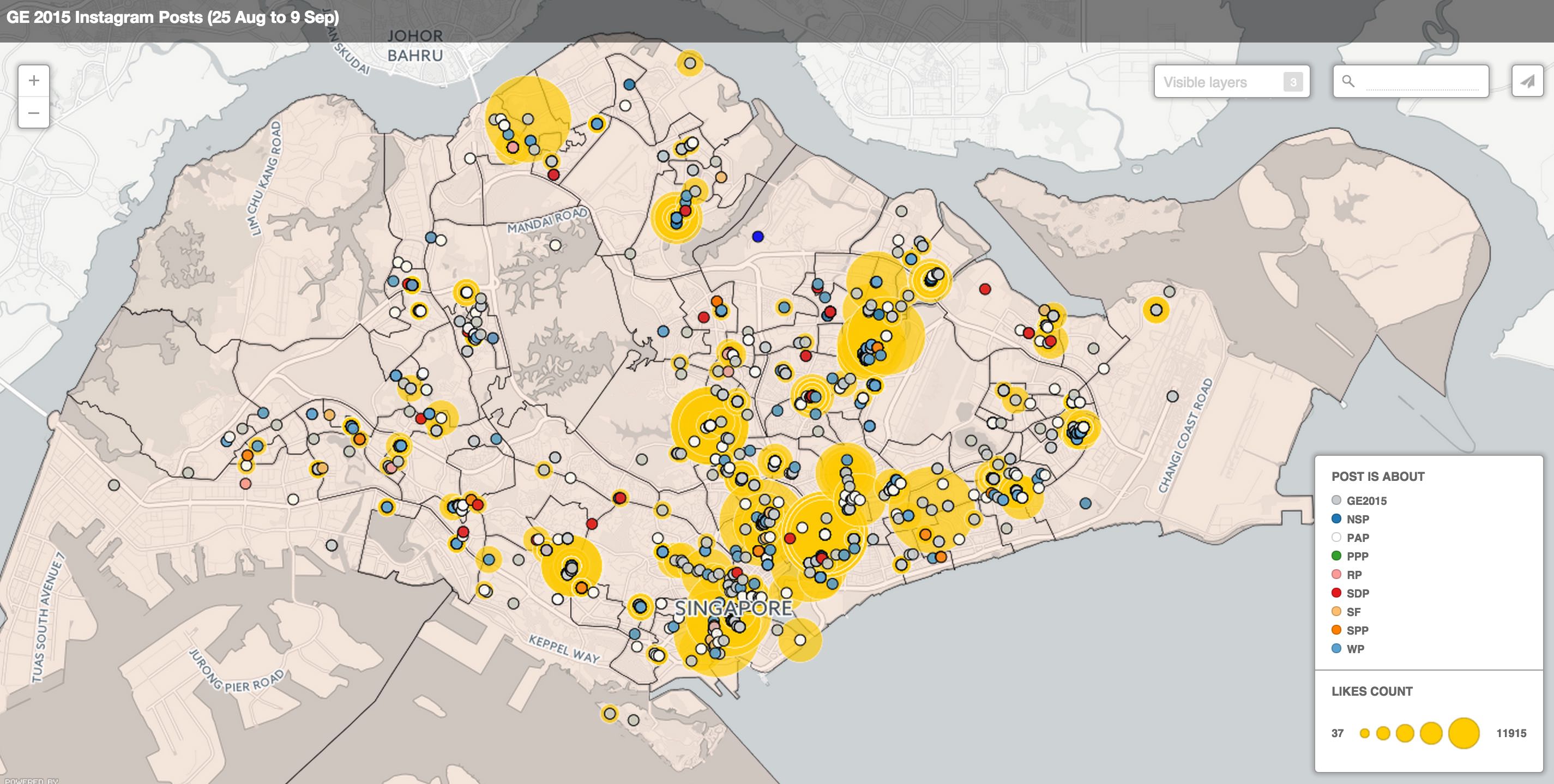Click the zoom in plus button

click(34, 81)
